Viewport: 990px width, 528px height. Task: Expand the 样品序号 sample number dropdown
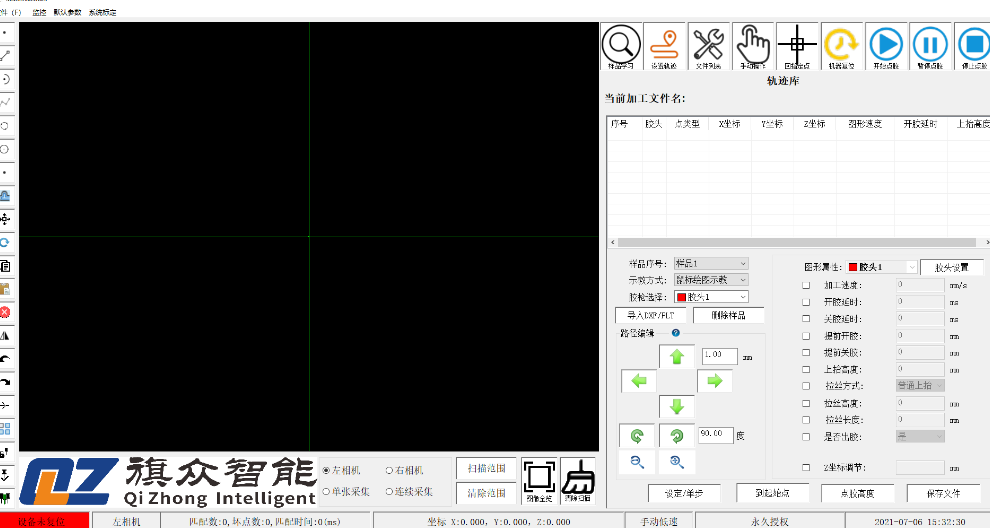[711, 263]
